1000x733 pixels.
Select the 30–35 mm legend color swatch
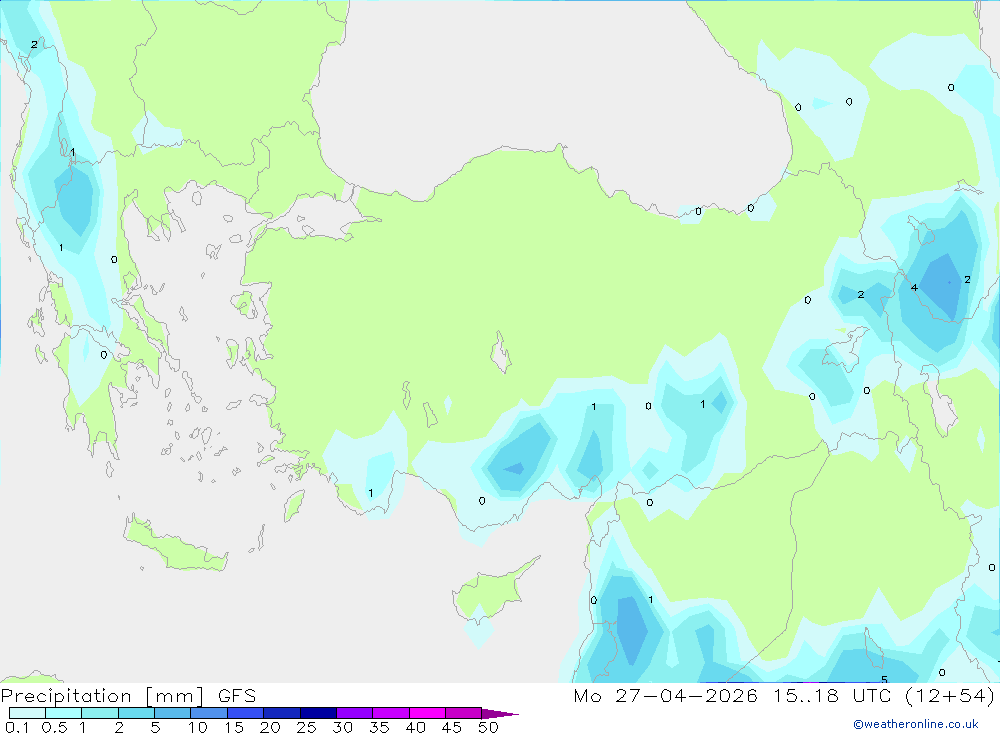pyautogui.click(x=354, y=713)
